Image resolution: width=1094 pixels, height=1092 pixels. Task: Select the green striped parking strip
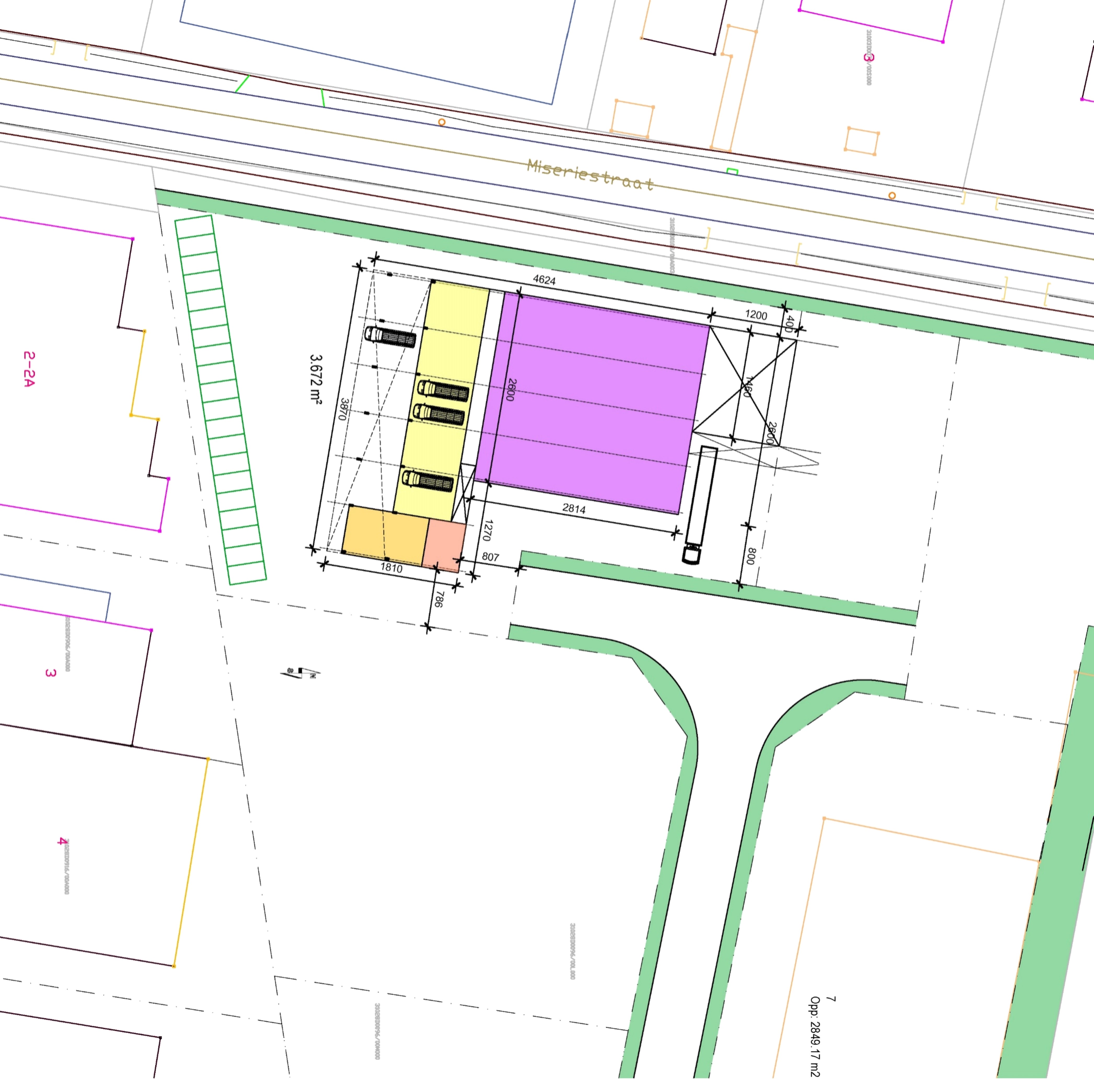click(220, 399)
